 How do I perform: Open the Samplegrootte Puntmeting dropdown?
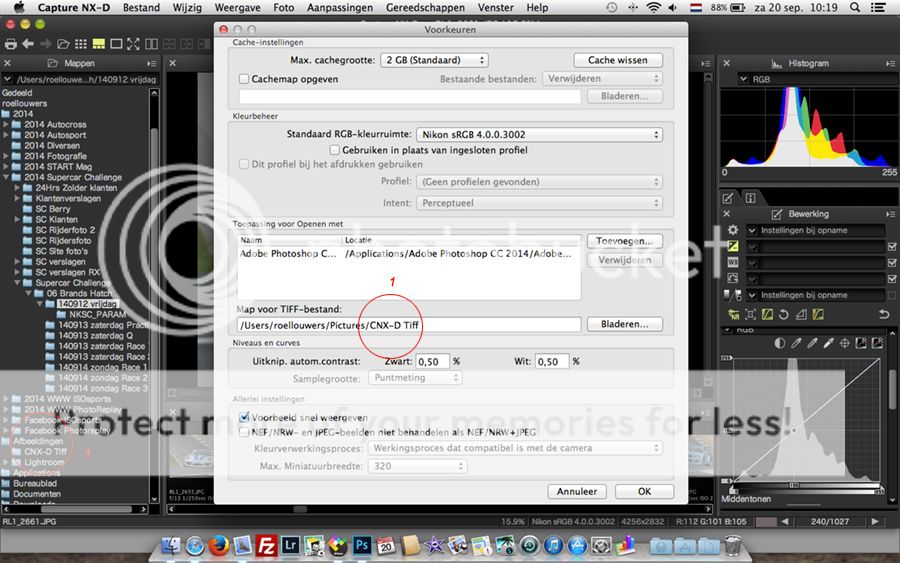pos(416,378)
